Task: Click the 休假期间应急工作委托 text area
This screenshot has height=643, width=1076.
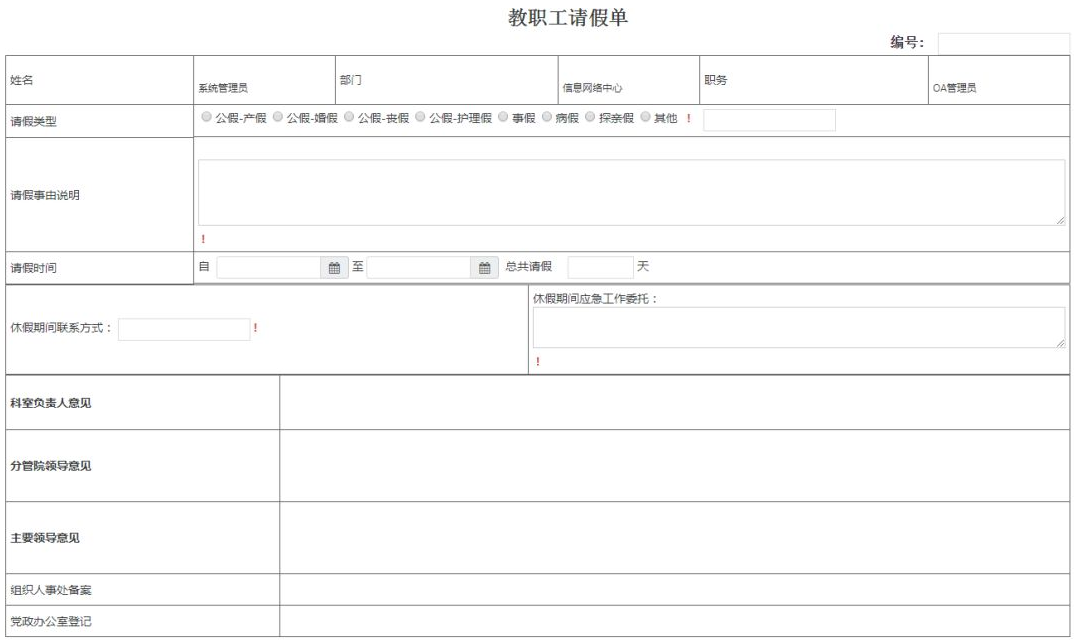Action: pos(799,327)
